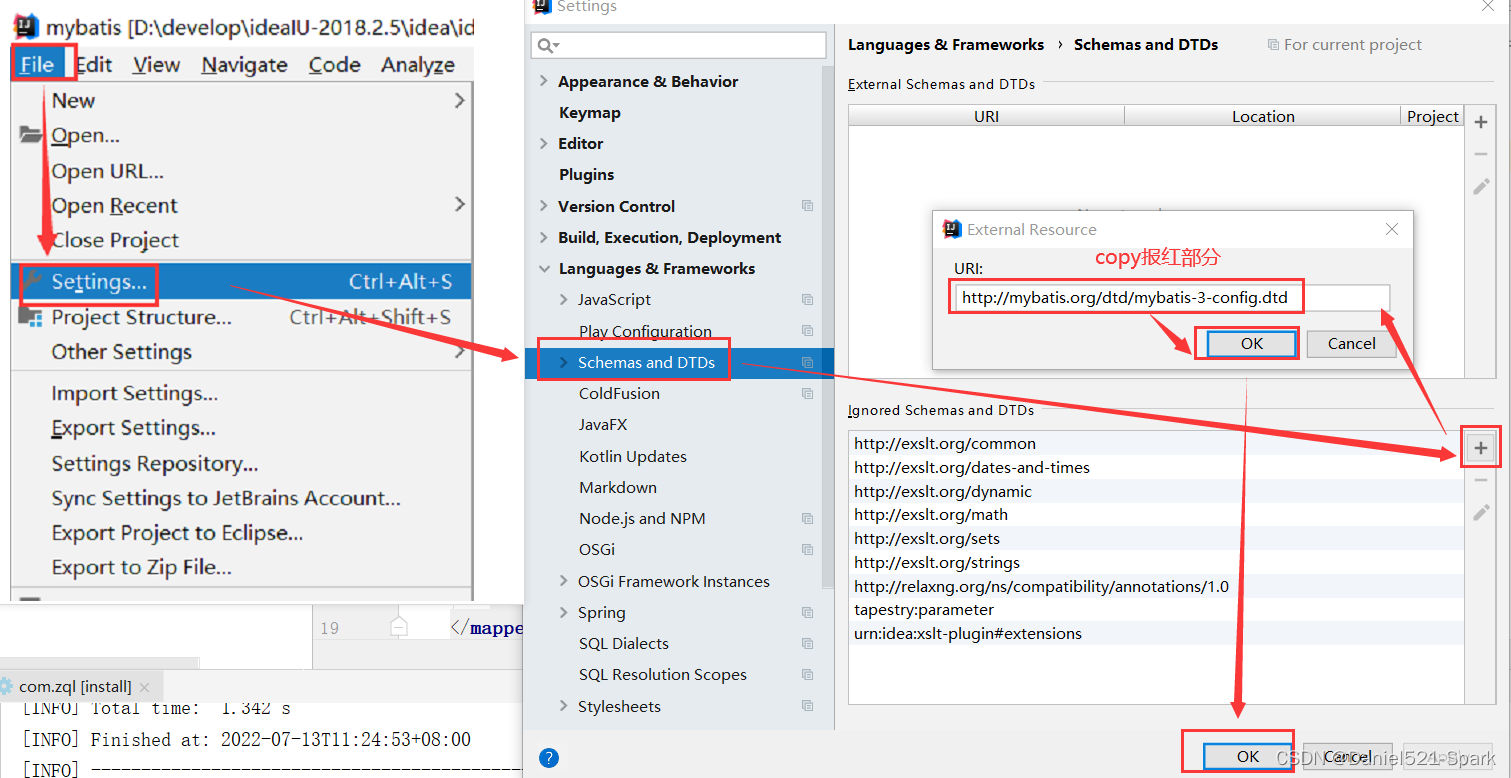Close the External Resource dialog
The image size is (1511, 778).
pos(1391,230)
